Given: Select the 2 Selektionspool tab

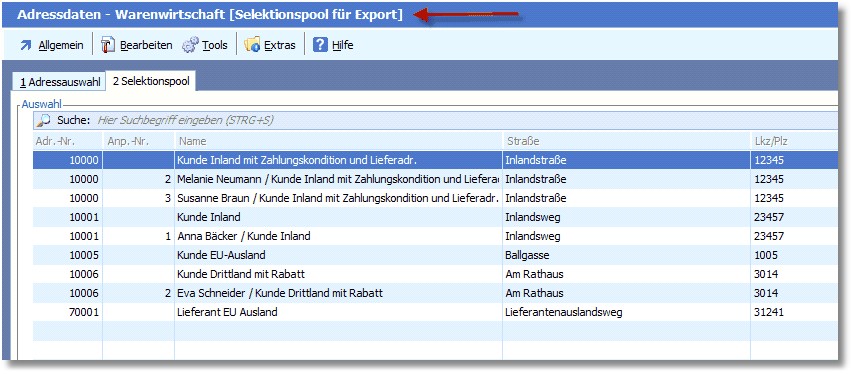Looking at the screenshot, I should click(x=151, y=81).
